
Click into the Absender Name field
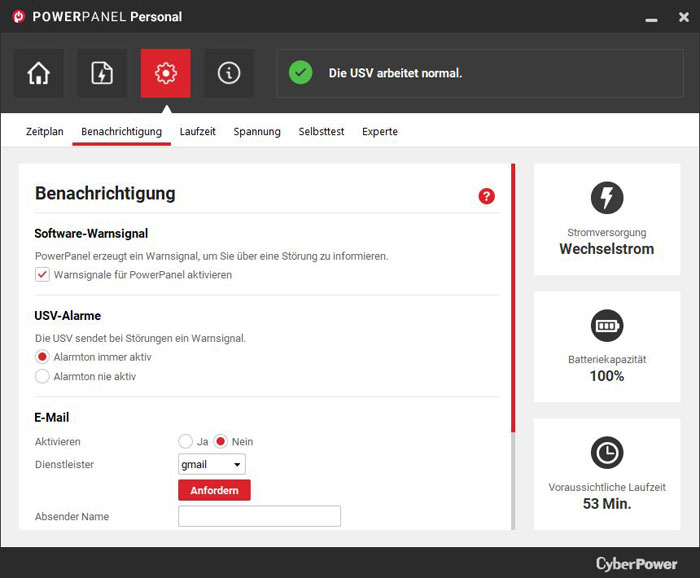point(259,516)
